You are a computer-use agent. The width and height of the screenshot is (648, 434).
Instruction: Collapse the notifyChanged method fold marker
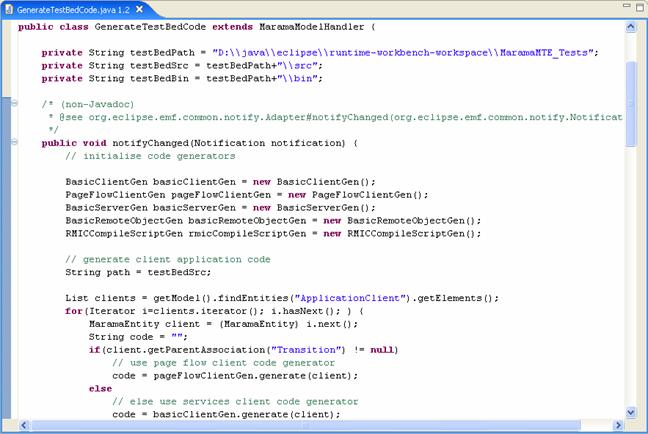(14, 142)
